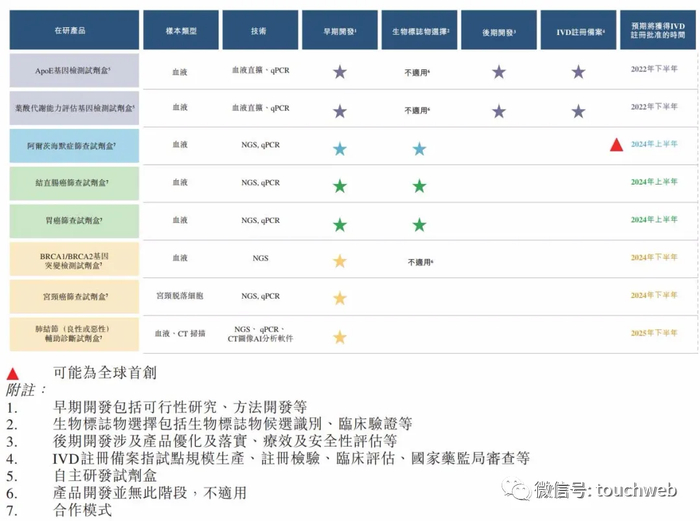Select green 生物標誌物選擇 star in 胃癌篩查 row
Image resolution: width=700 pixels, height=521 pixels.
(x=419, y=225)
